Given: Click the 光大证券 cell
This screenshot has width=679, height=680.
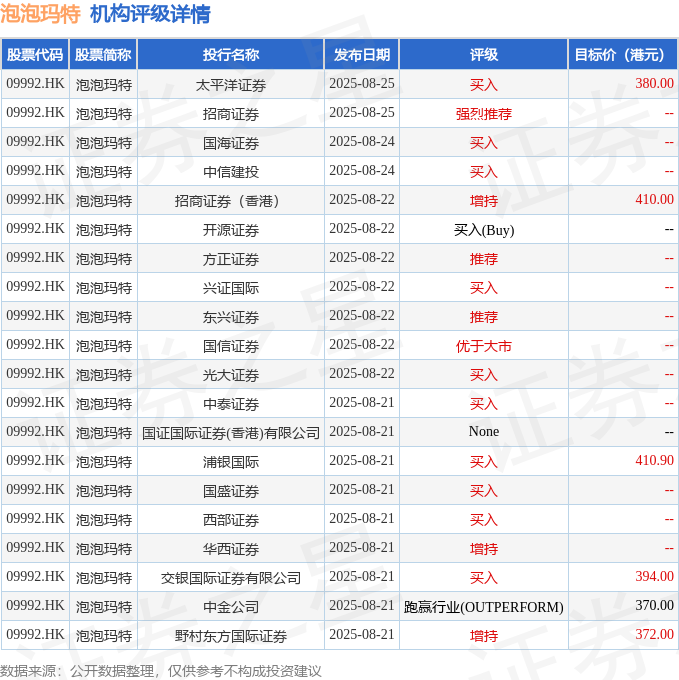Looking at the screenshot, I should coord(231,375).
